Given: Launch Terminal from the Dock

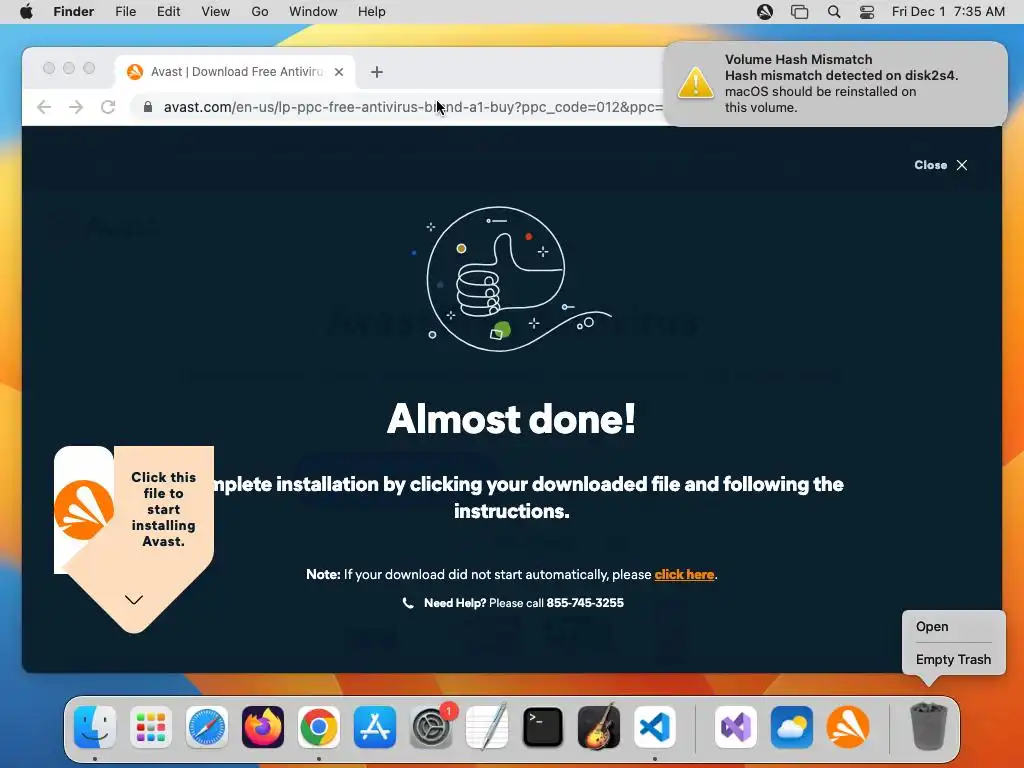Looking at the screenshot, I should click(x=543, y=727).
